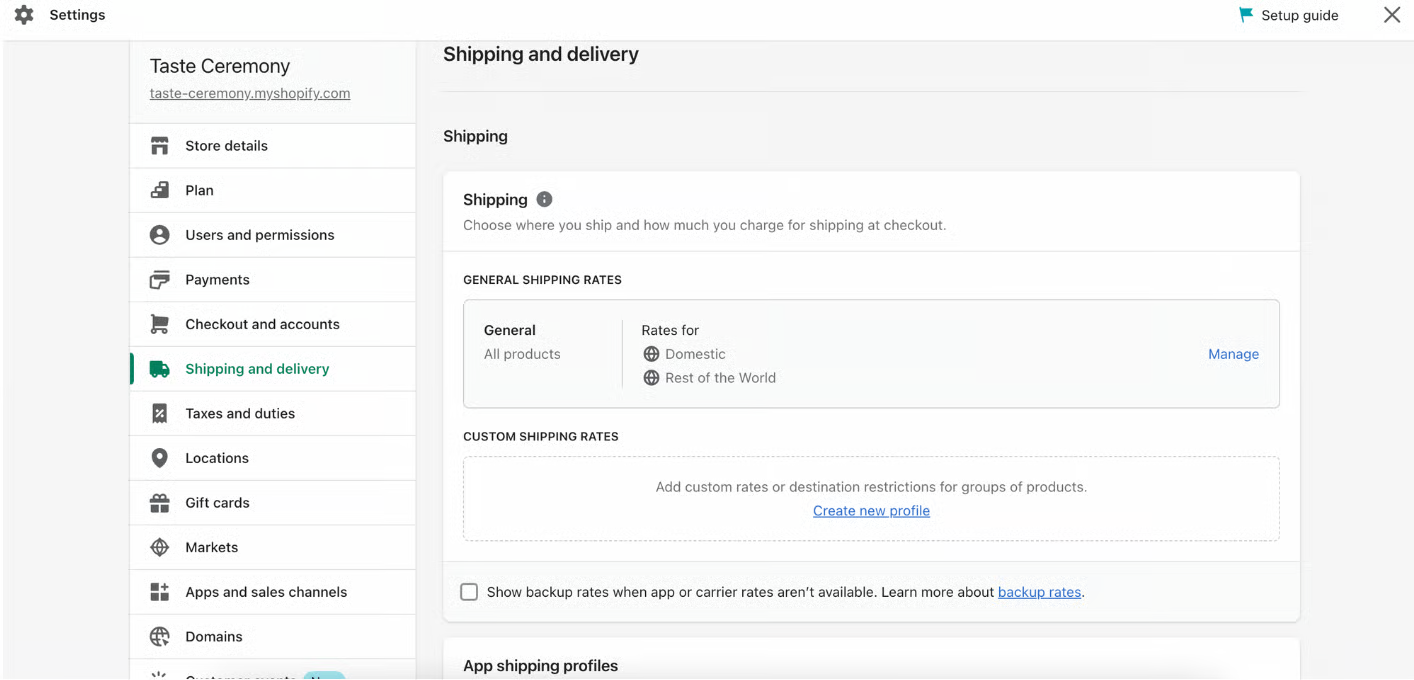1414x680 pixels.
Task: Click the Setup guide flag icon
Action: (x=1245, y=15)
